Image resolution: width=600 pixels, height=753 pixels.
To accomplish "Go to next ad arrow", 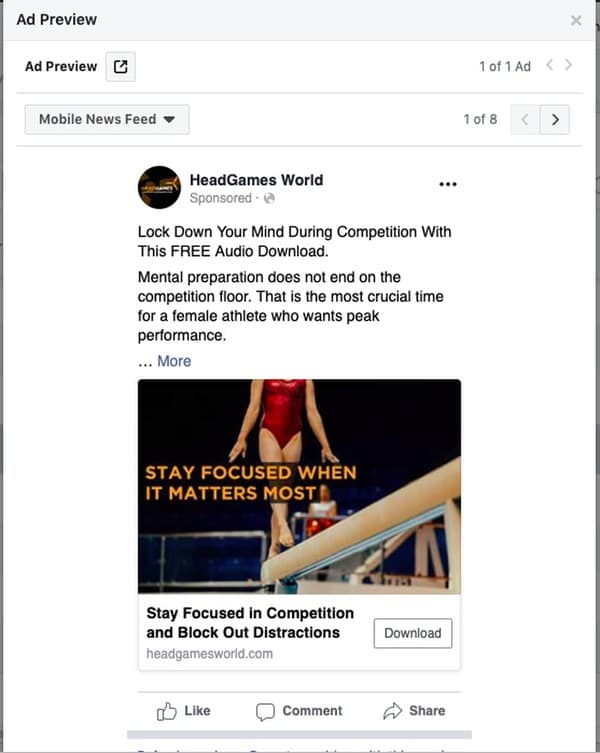I will tap(569, 66).
